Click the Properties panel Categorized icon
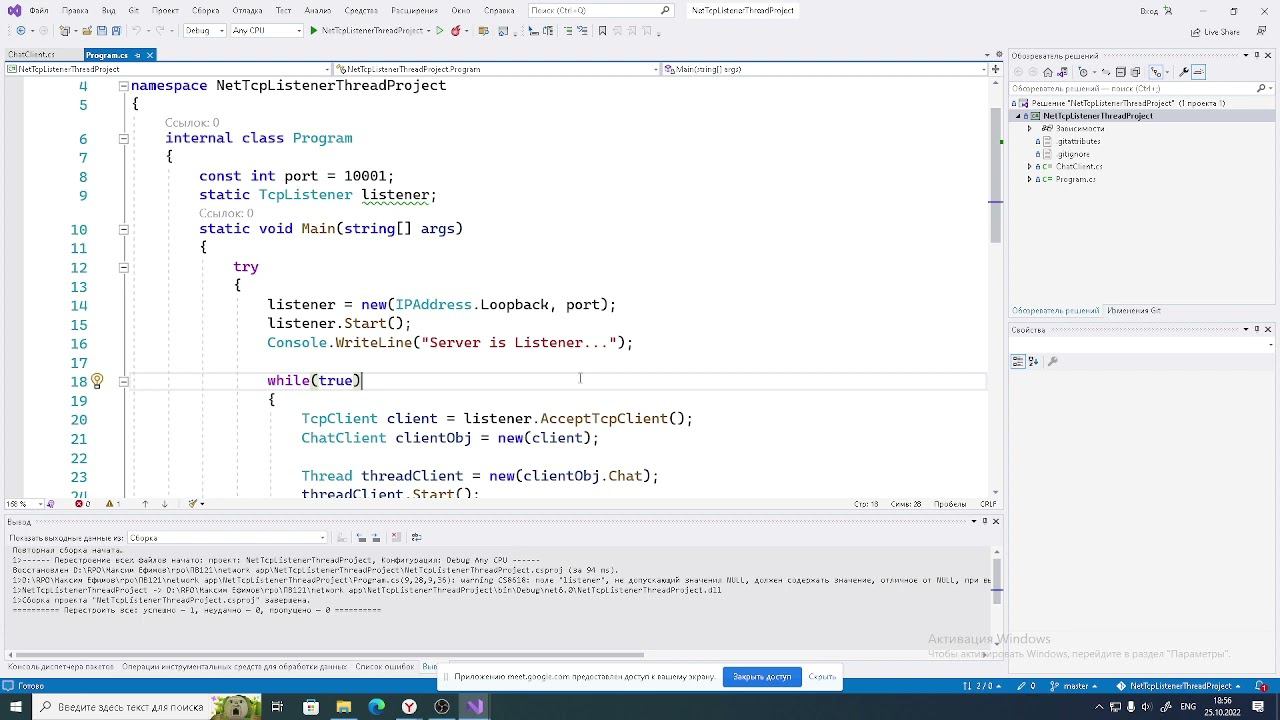Viewport: 1280px width, 720px height. [1018, 361]
